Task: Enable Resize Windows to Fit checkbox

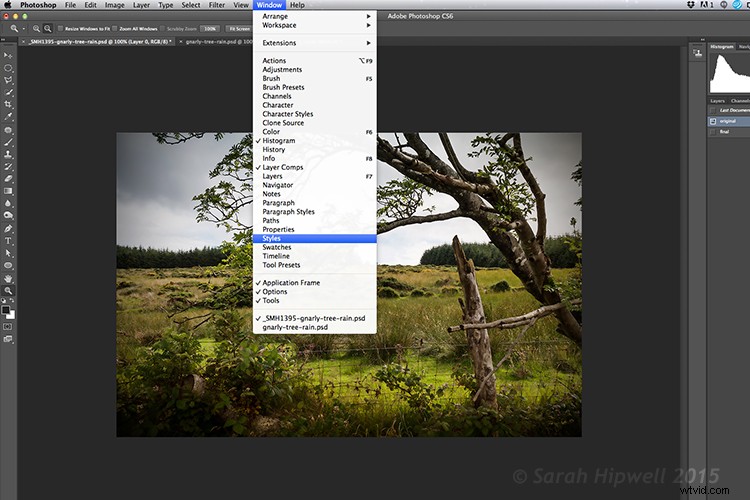Action: (x=61, y=29)
